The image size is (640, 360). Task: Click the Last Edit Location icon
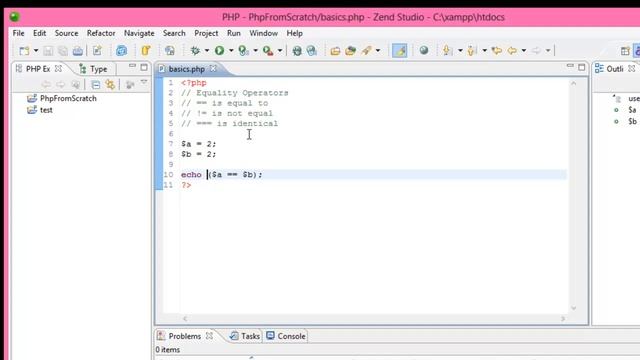[x=497, y=51]
